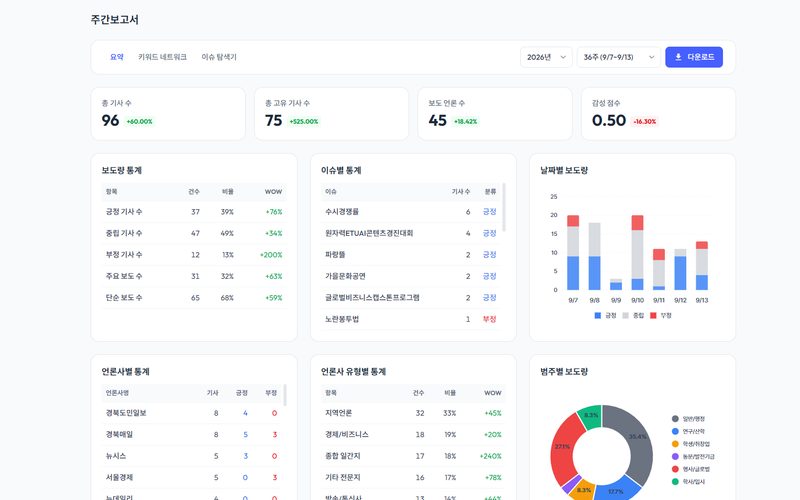Click the 노란봉투법 issue row
Image resolution: width=800 pixels, height=500 pixels.
[411, 319]
